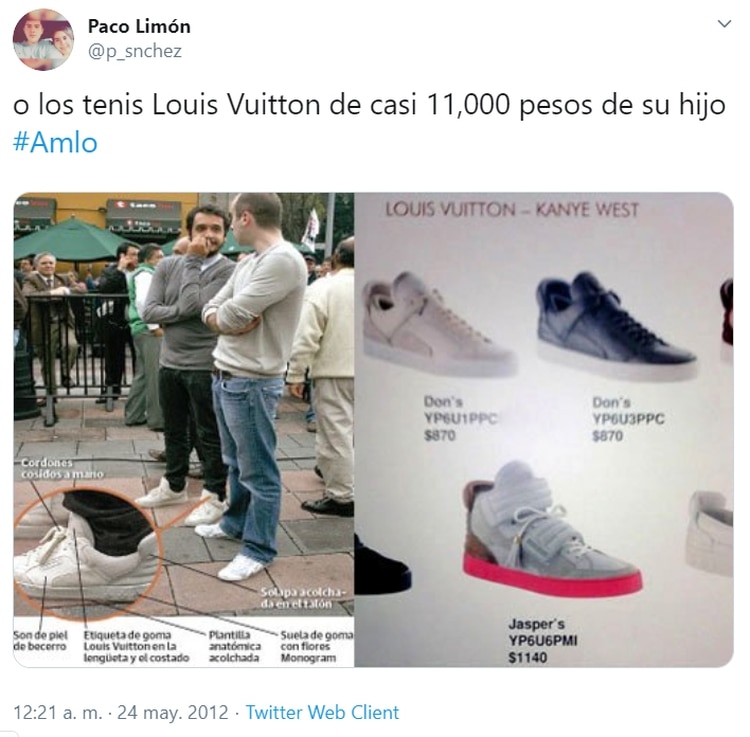Open the #Amlo hashtag
750x737 pixels.
click(x=55, y=143)
